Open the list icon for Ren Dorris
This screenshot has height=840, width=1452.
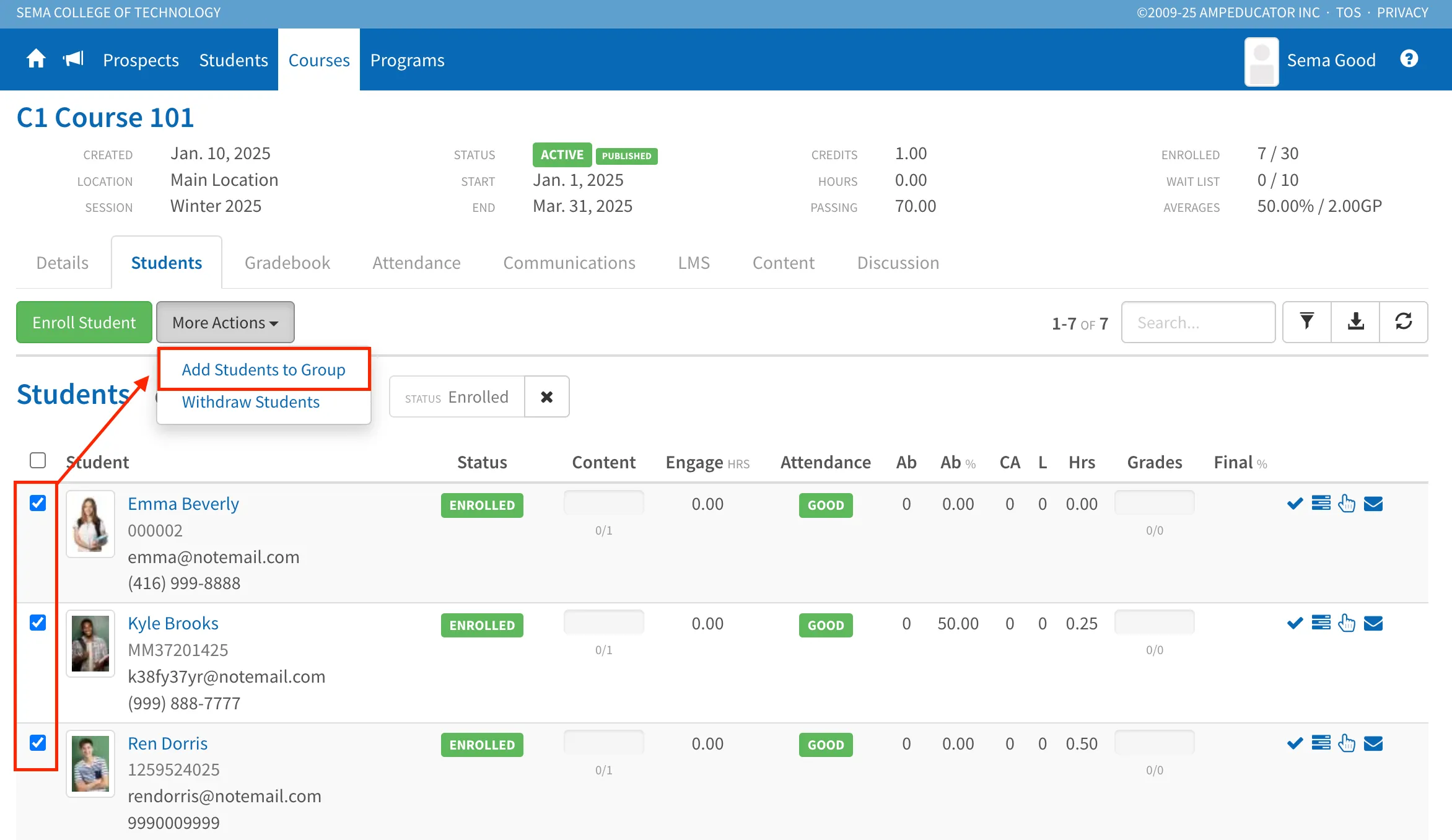coord(1321,743)
